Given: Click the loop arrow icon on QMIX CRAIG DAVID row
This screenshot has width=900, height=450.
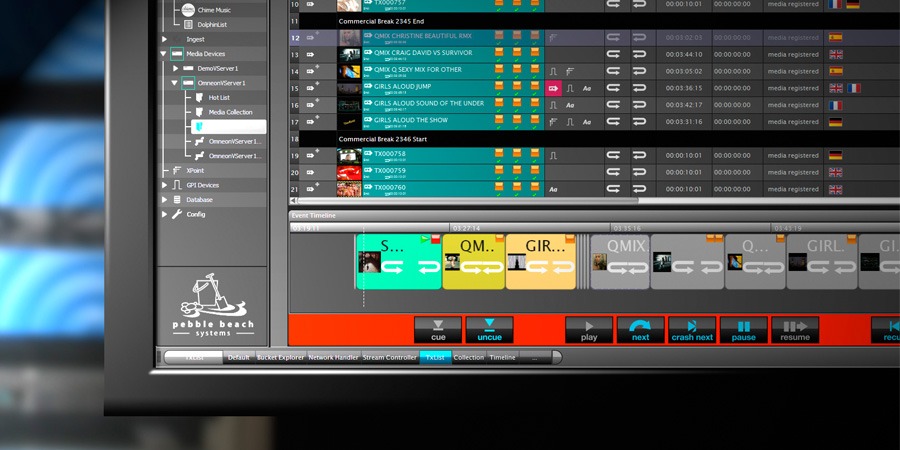Looking at the screenshot, I should tap(614, 55).
